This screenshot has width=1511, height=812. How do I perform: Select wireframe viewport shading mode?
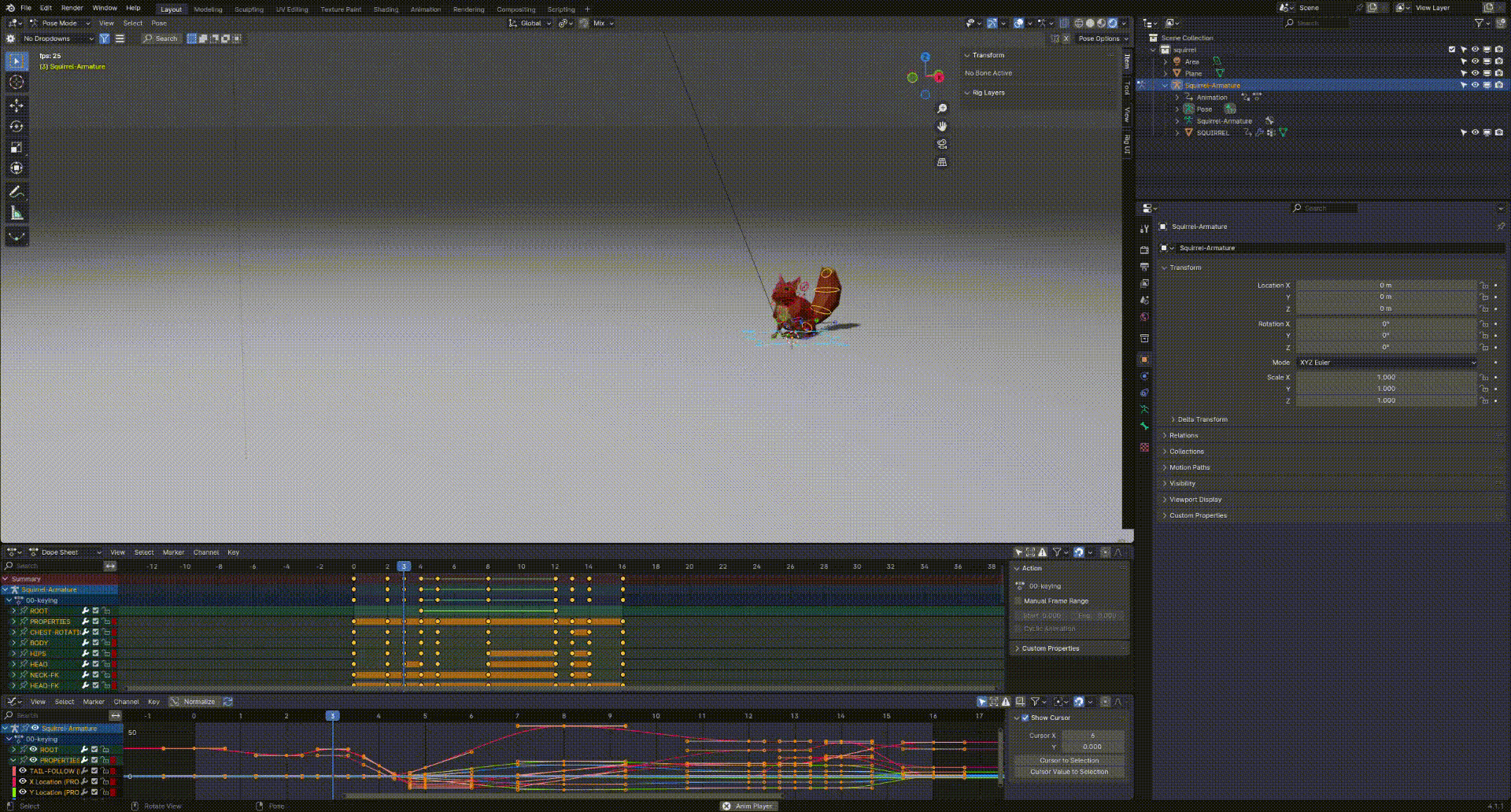(x=1079, y=23)
